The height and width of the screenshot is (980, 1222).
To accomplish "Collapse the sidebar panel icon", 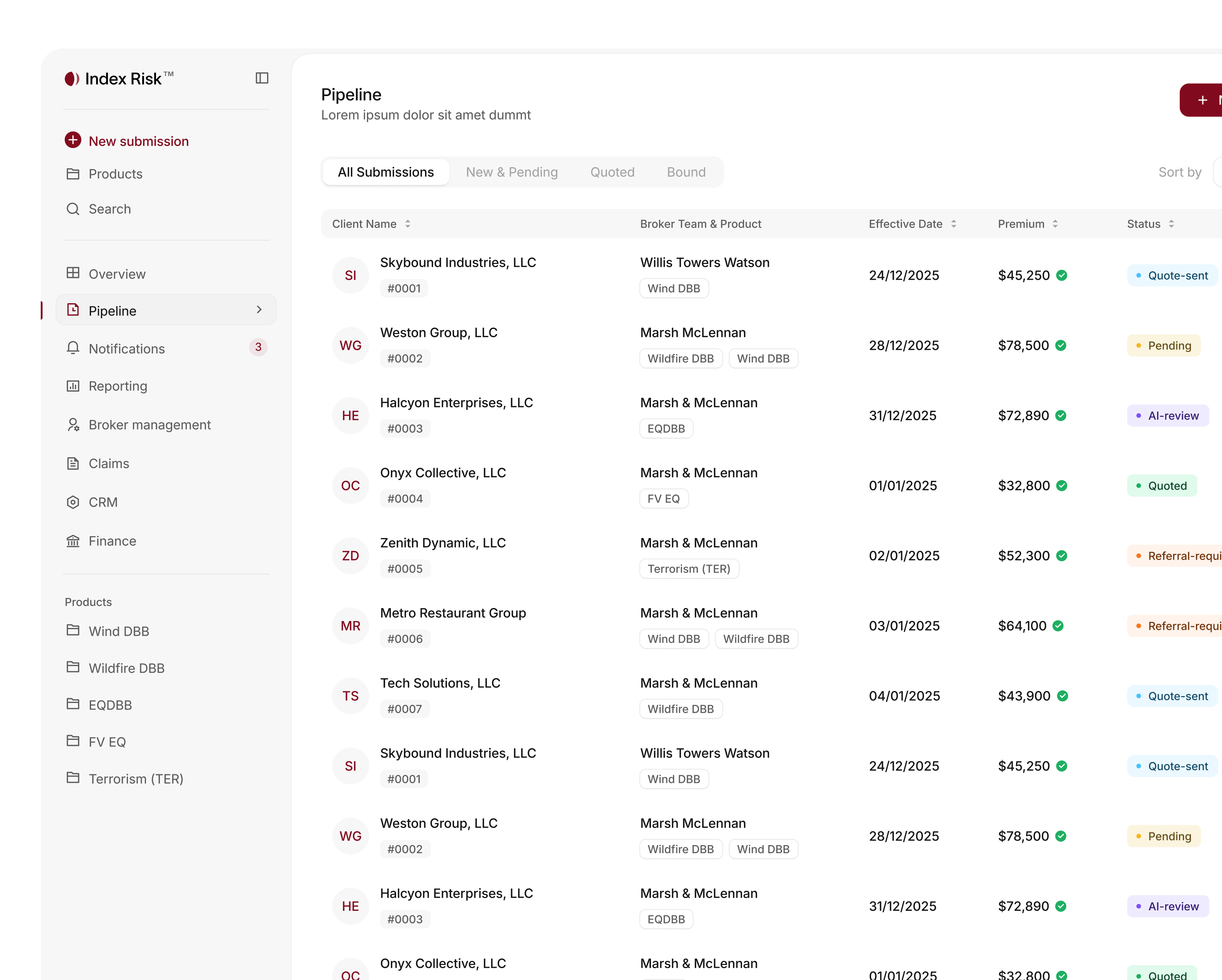I will pyautogui.click(x=262, y=78).
